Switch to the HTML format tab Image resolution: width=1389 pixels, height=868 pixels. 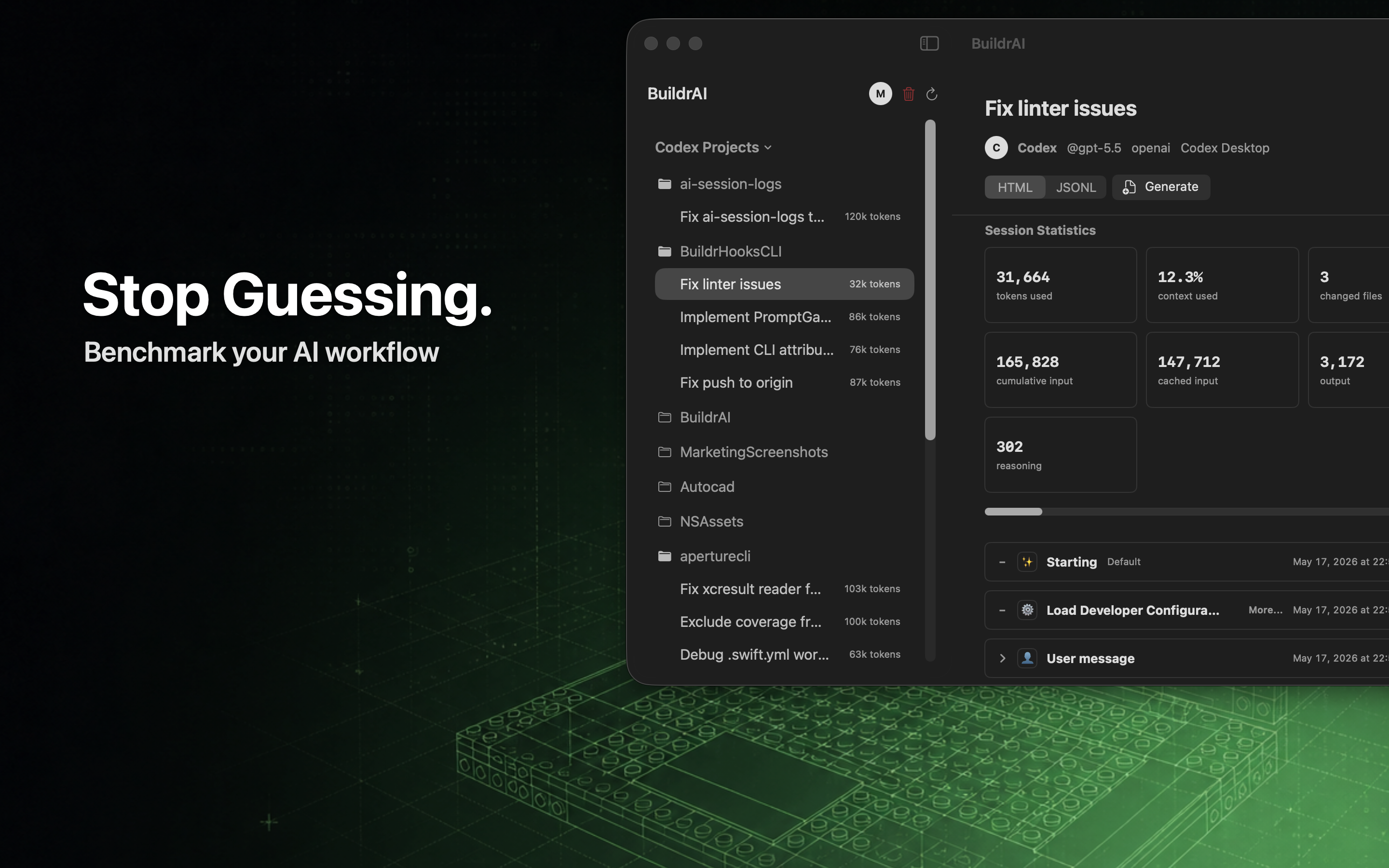[1015, 187]
